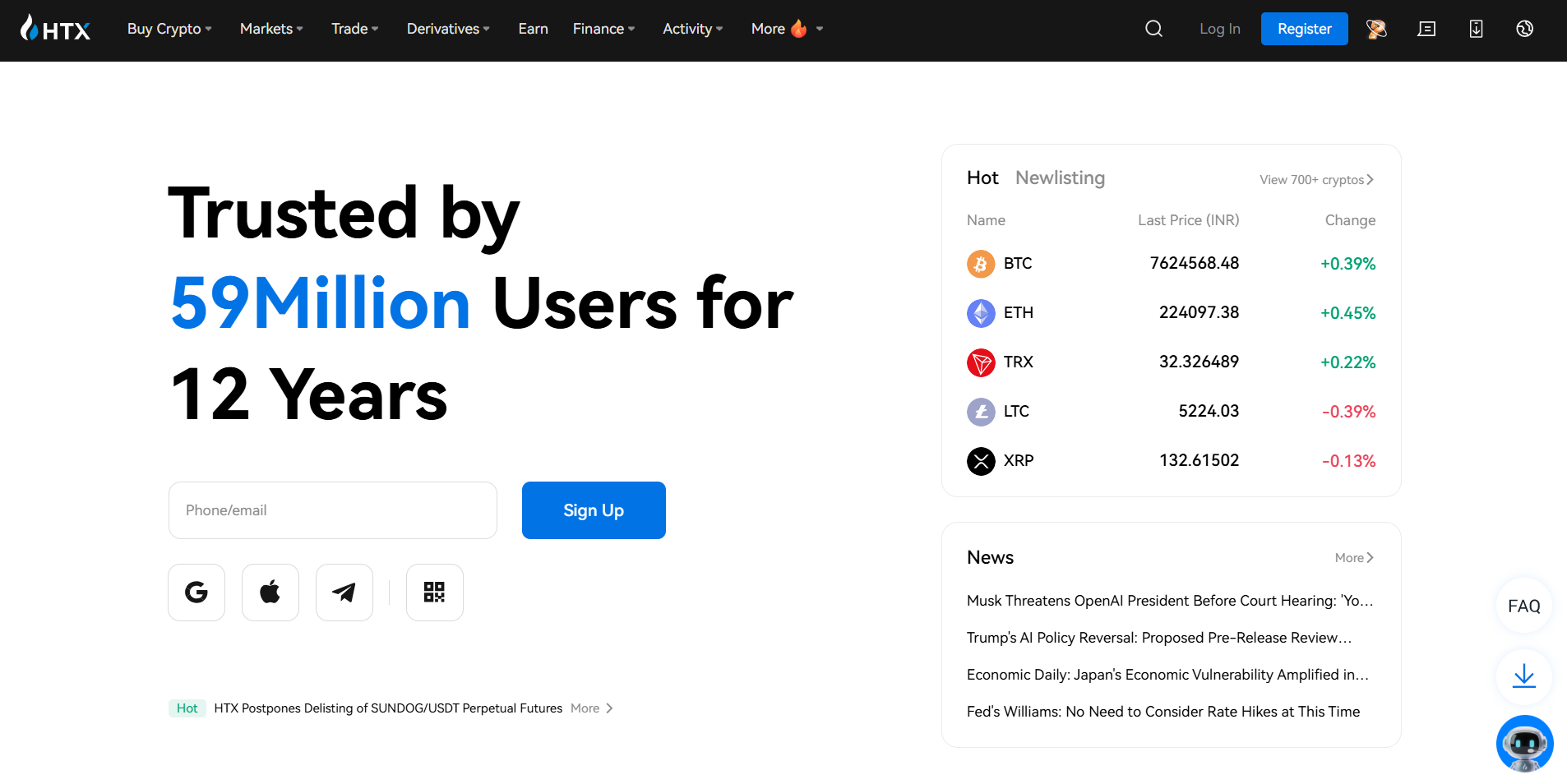The width and height of the screenshot is (1567, 784).
Task: Expand the Trade dropdown
Action: click(354, 29)
